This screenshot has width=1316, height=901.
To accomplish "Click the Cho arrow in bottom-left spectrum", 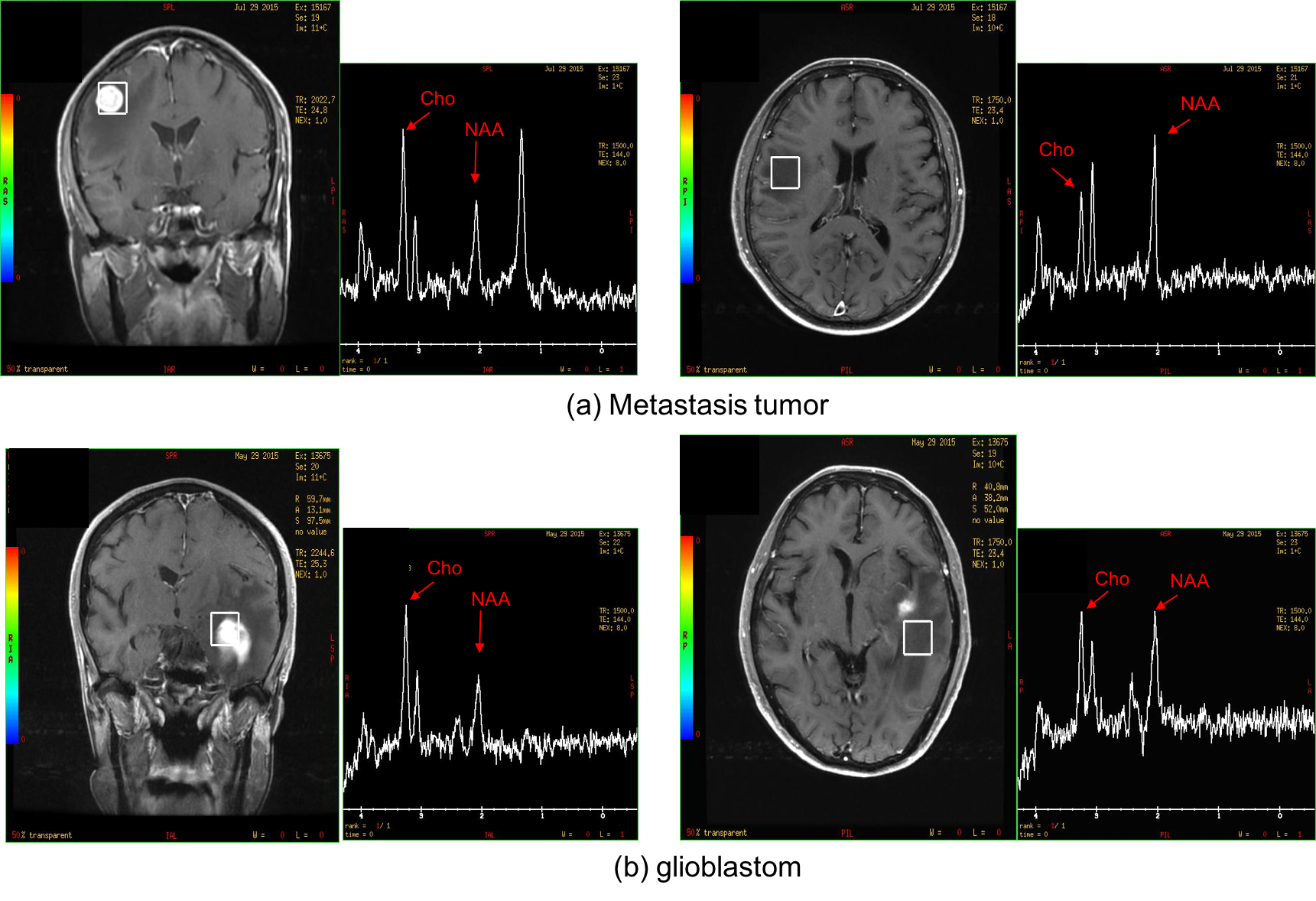I will click(422, 590).
